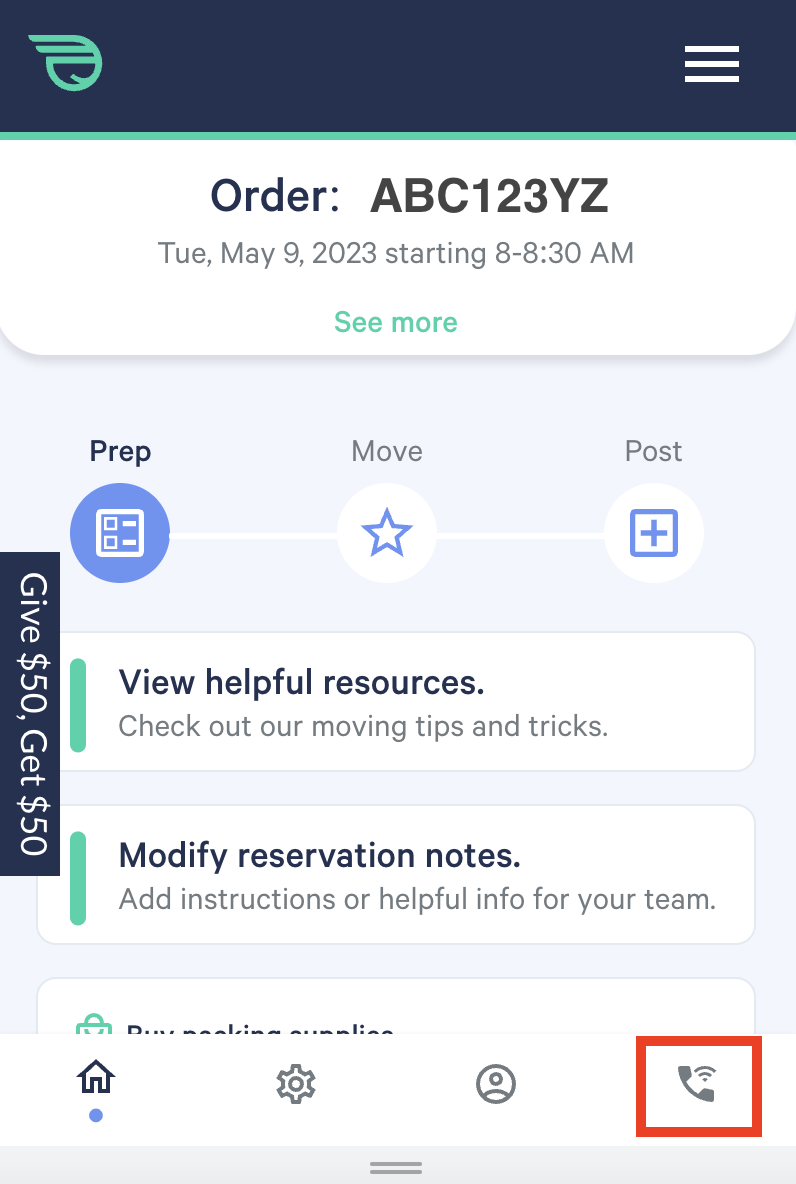This screenshot has height=1184, width=796.
Task: Select the Prep checklist stage icon
Action: 120,533
